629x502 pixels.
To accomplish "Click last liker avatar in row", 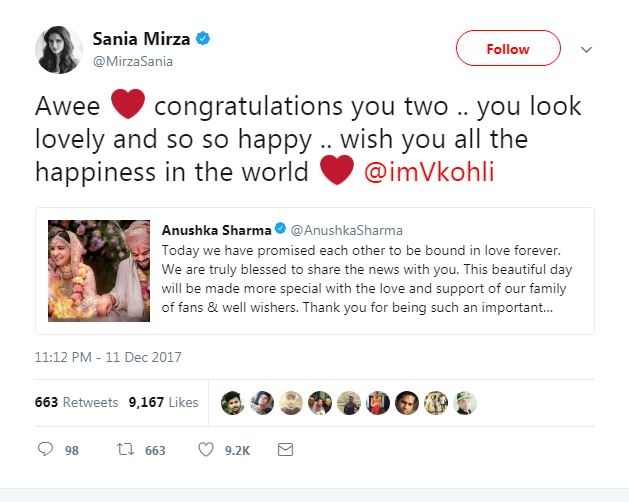I will (x=465, y=403).
